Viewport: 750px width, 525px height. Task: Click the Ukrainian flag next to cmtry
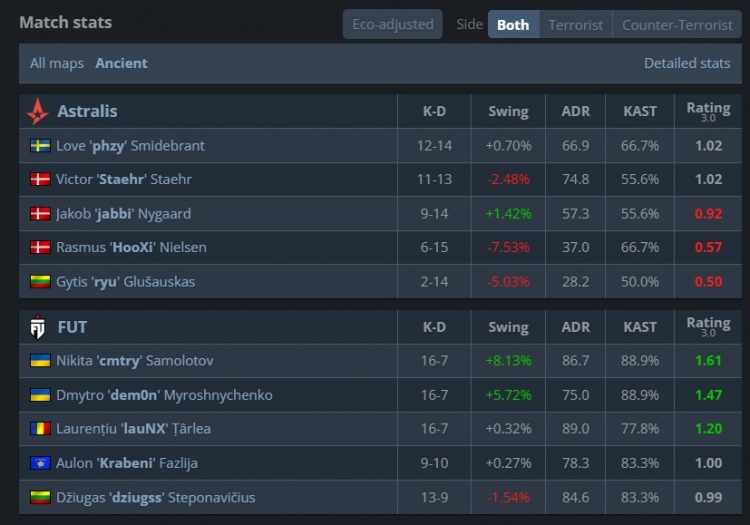[40, 361]
